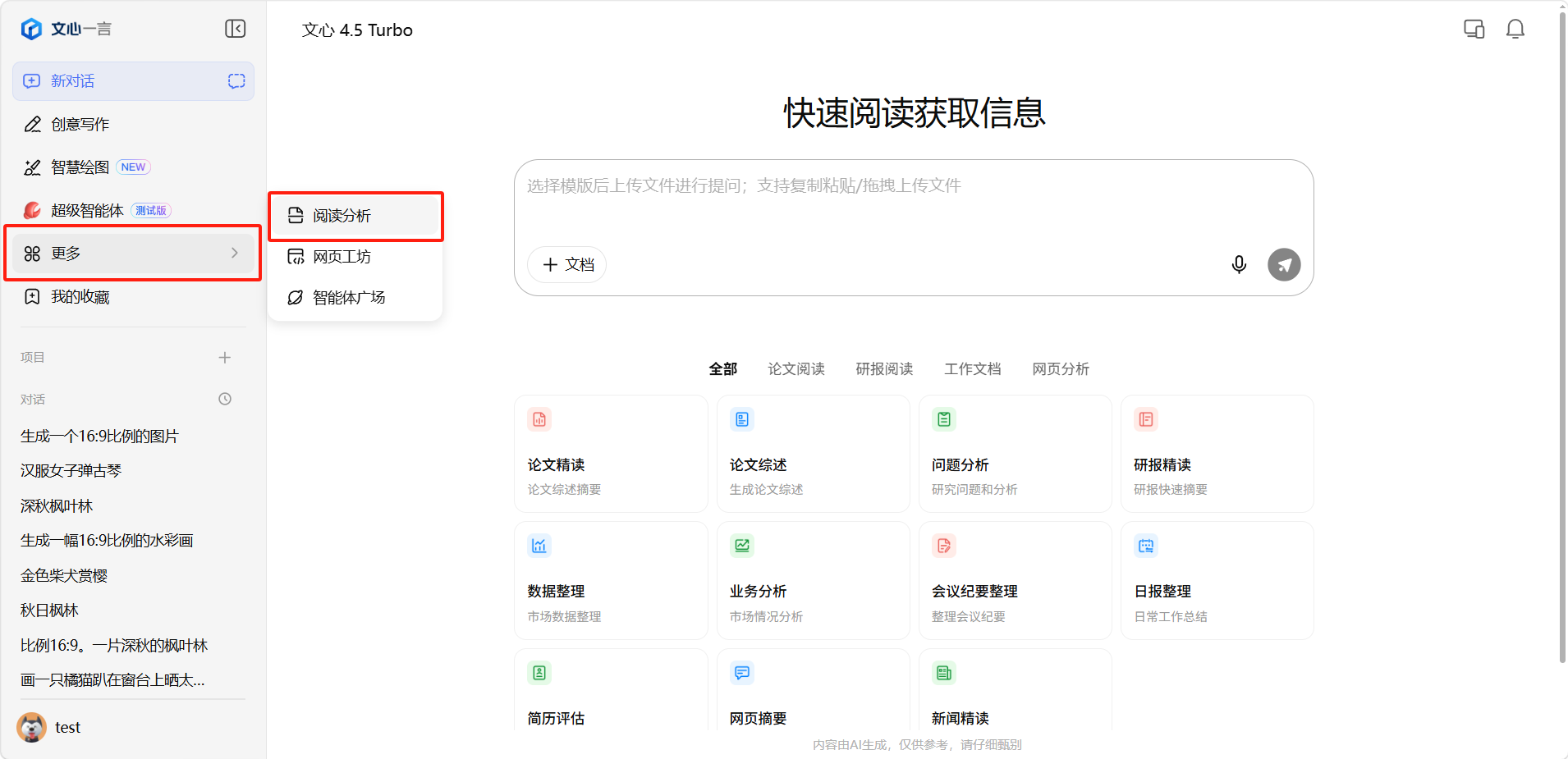Viewport: 1568px width, 759px height.
Task: Open chat 生成一幅16:9比例的水彩画
Action: [x=107, y=541]
